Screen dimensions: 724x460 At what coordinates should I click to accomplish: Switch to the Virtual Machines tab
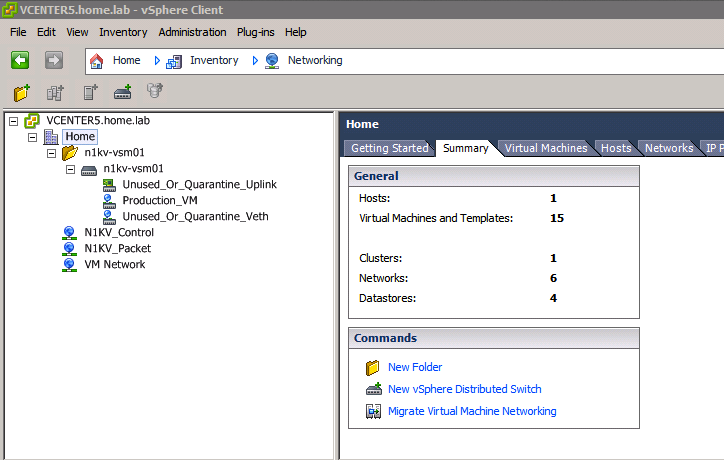pos(545,148)
